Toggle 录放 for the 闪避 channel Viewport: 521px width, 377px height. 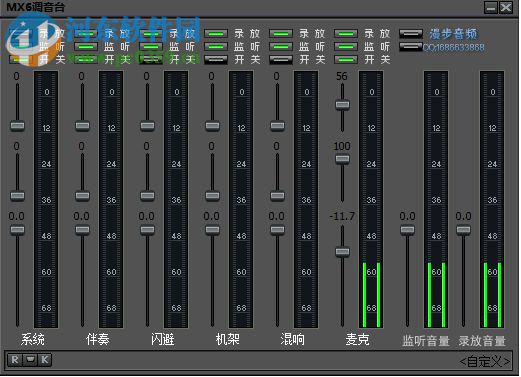coord(151,34)
